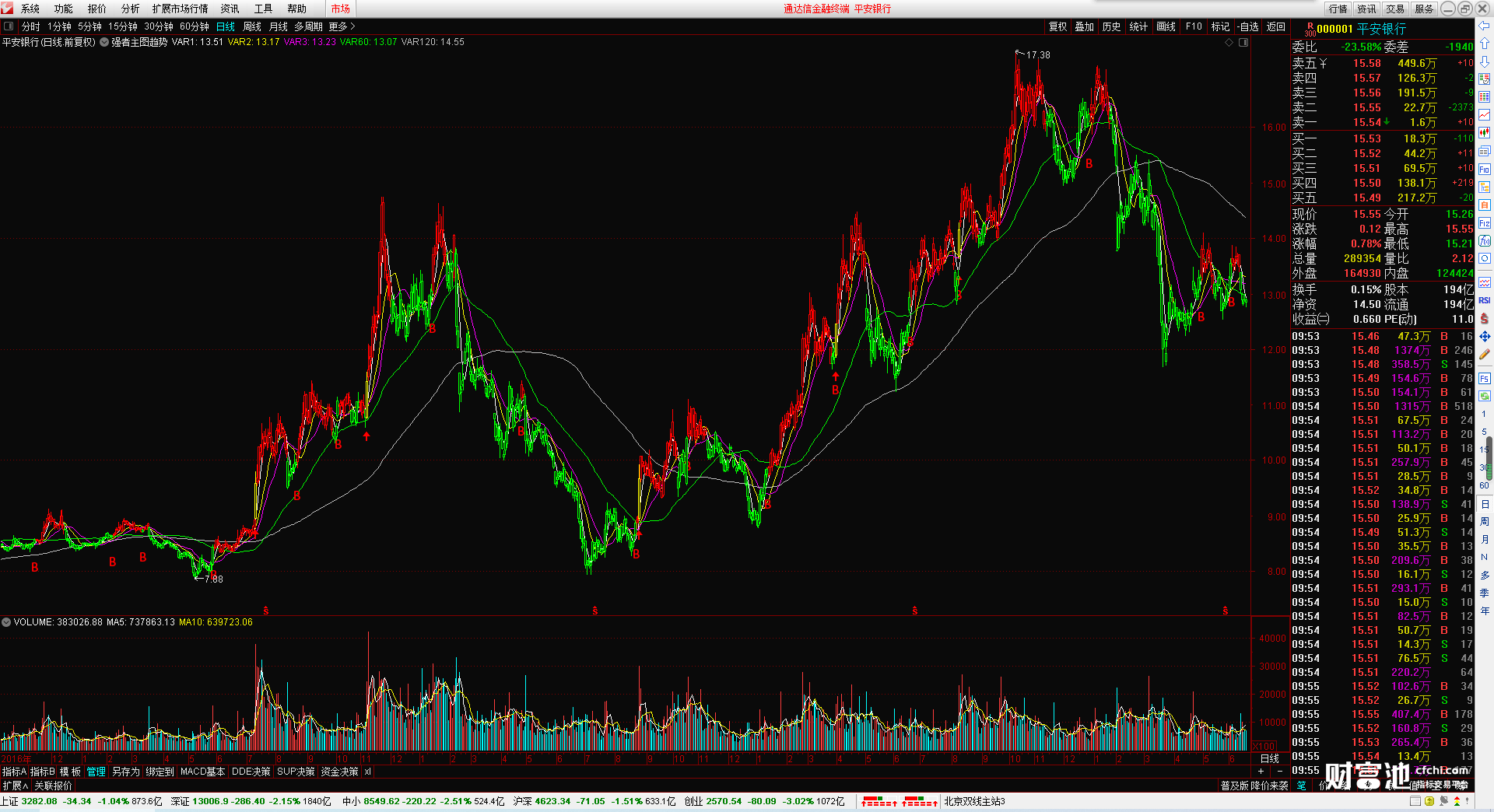Image resolution: width=1494 pixels, height=812 pixels.
Task: Switch to 周 period in right sidebar
Action: pyautogui.click(x=1485, y=521)
